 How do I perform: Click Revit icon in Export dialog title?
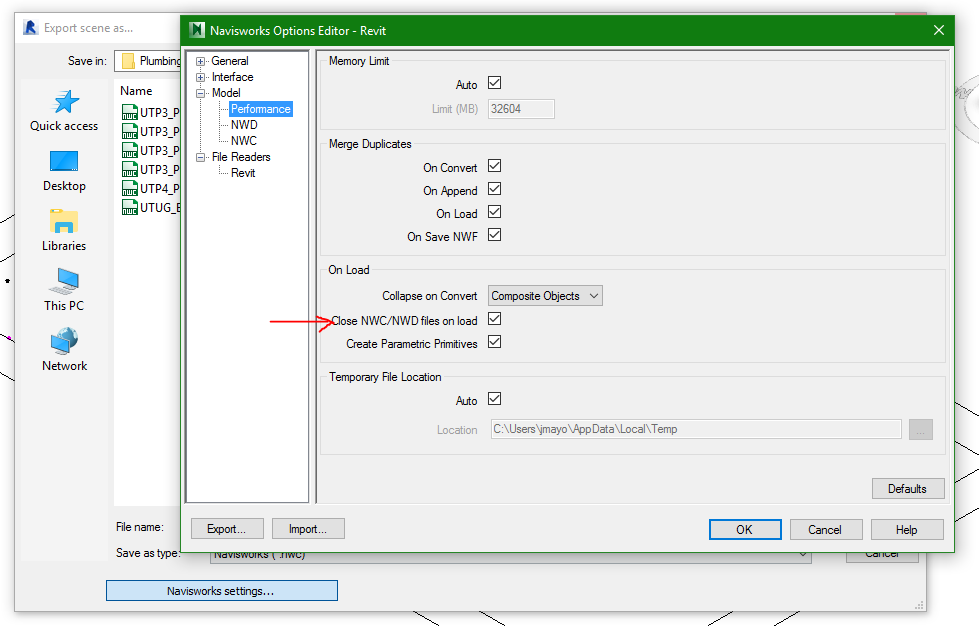[30, 28]
